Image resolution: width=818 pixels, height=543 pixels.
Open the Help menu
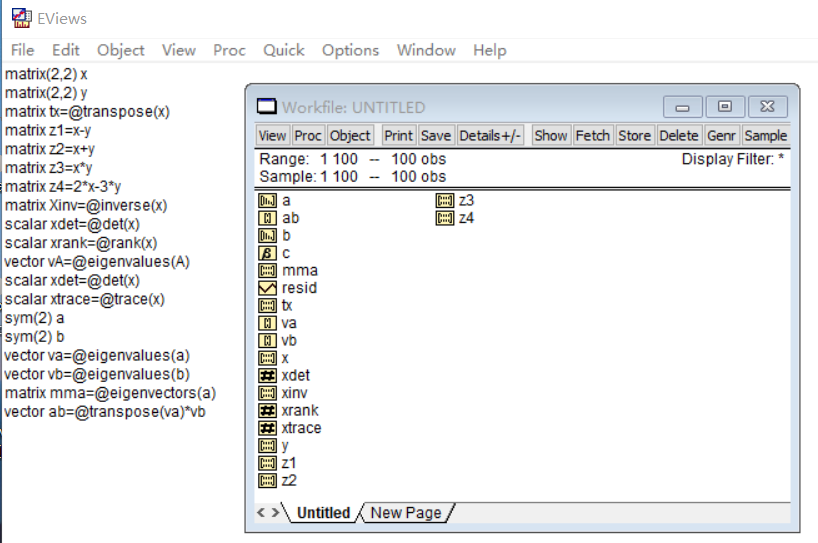[x=490, y=50]
